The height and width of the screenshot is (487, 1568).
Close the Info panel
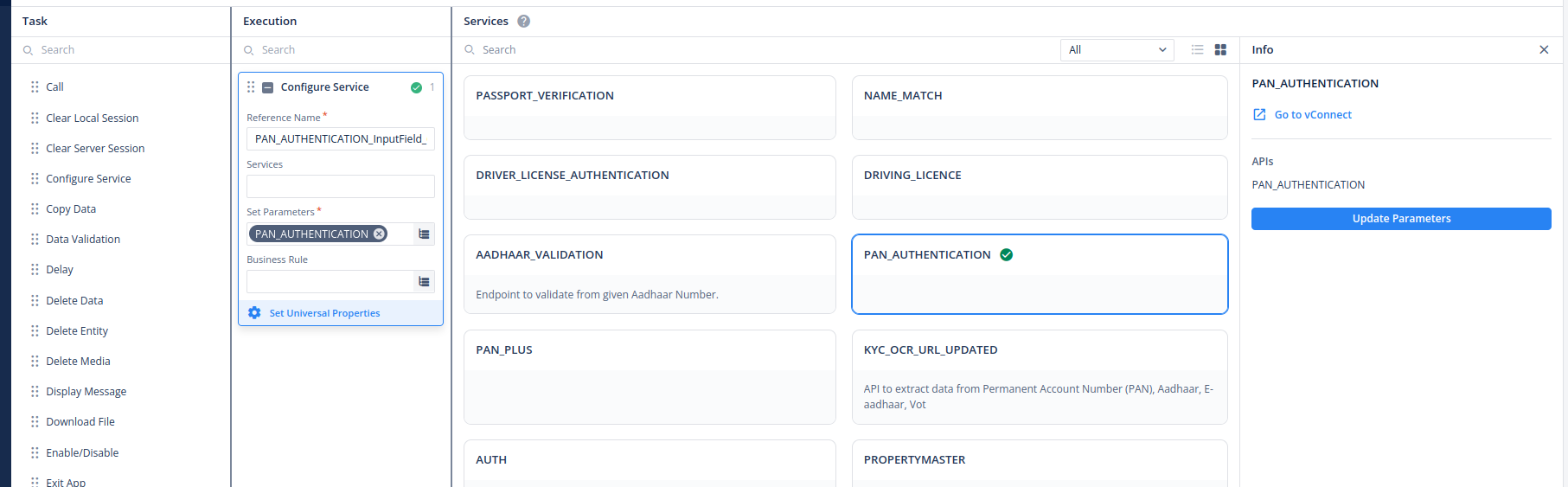click(x=1544, y=50)
